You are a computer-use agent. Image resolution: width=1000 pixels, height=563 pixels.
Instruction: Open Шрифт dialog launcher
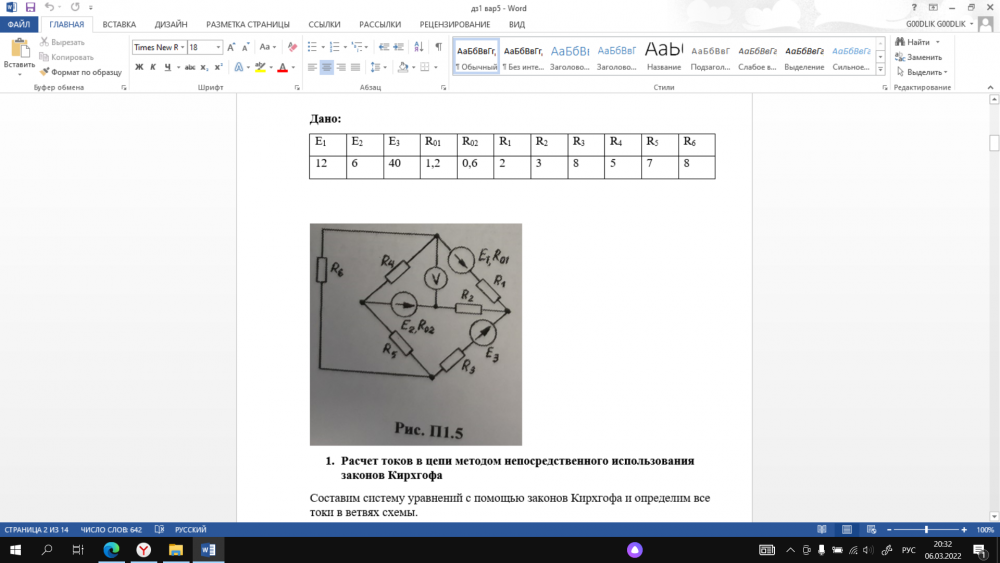297,88
